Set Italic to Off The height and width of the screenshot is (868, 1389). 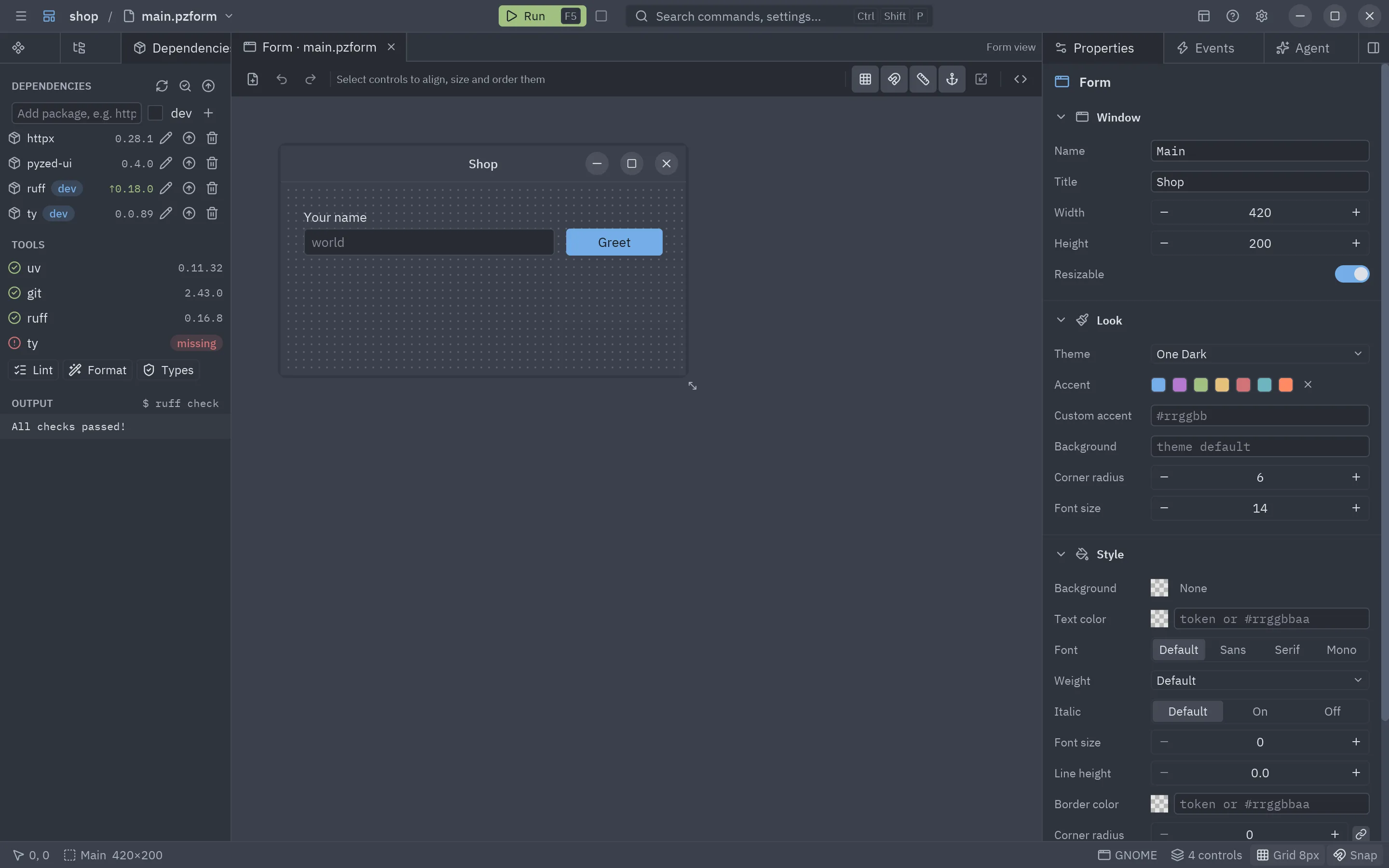1332,711
